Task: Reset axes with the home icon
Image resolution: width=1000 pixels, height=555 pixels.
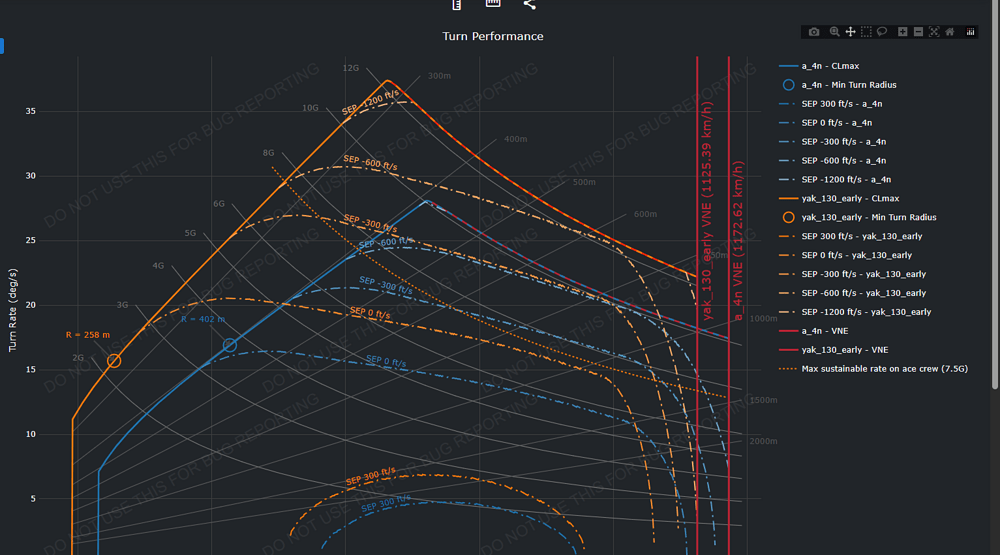Action: tap(950, 32)
